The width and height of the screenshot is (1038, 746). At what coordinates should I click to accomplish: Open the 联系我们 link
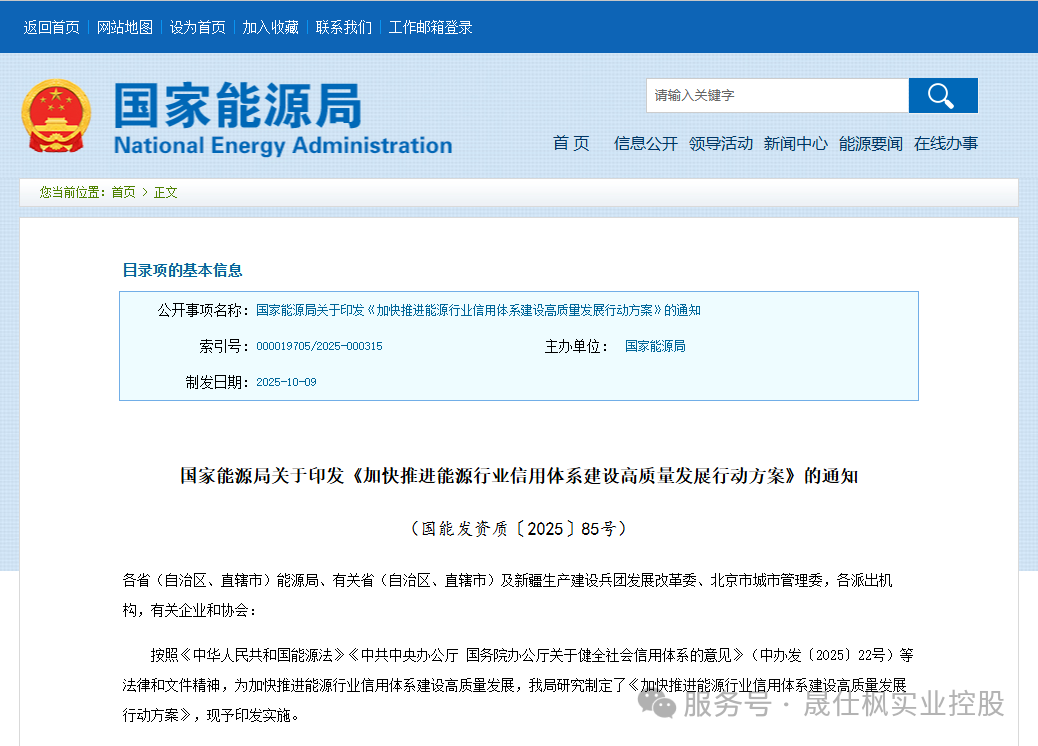click(x=343, y=28)
